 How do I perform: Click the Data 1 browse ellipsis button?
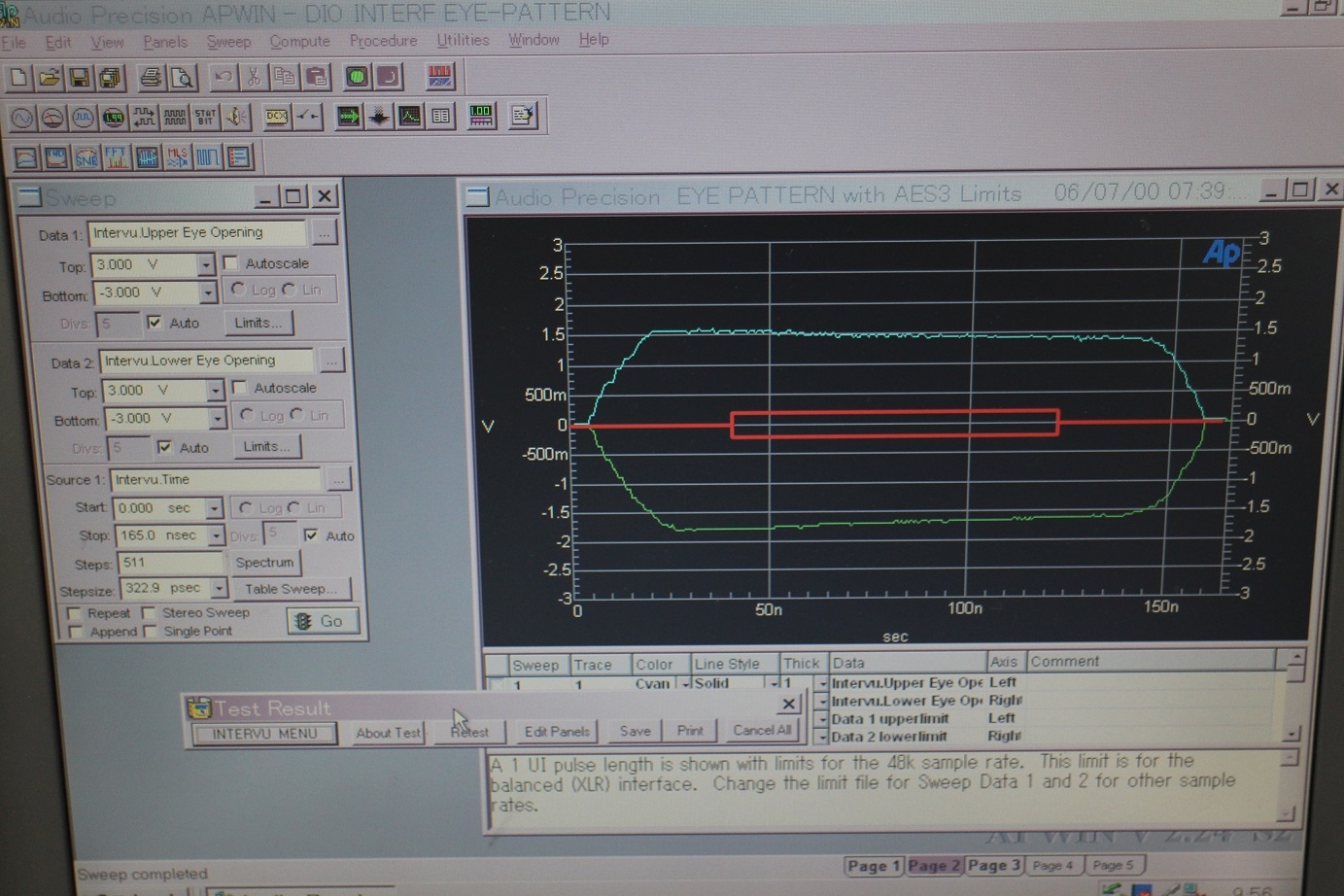(x=324, y=233)
